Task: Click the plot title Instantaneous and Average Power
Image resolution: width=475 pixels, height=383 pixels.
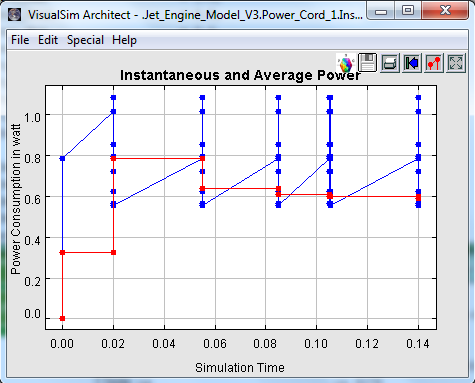Action: coord(240,75)
